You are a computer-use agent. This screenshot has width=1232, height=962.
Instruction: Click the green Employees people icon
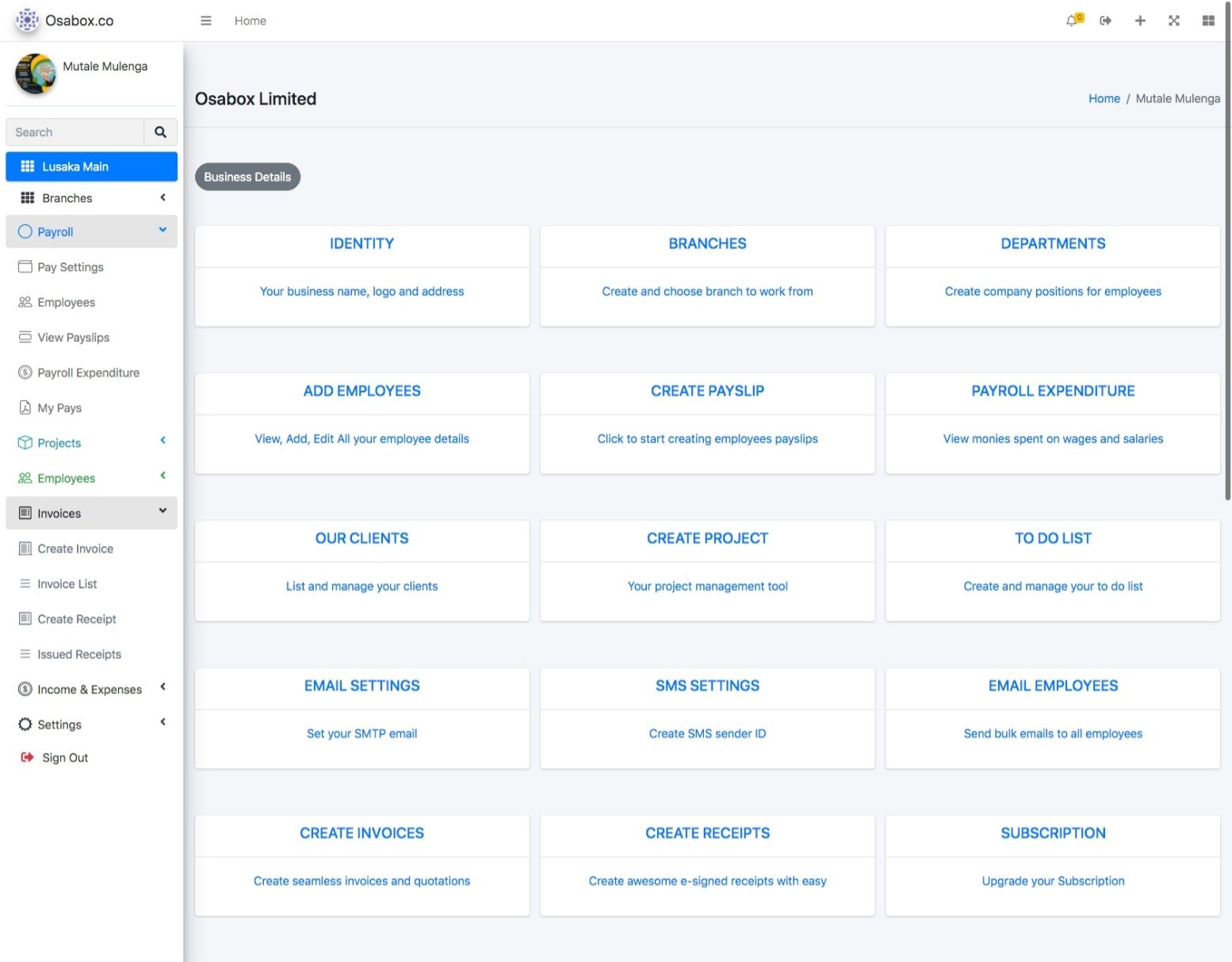point(25,478)
